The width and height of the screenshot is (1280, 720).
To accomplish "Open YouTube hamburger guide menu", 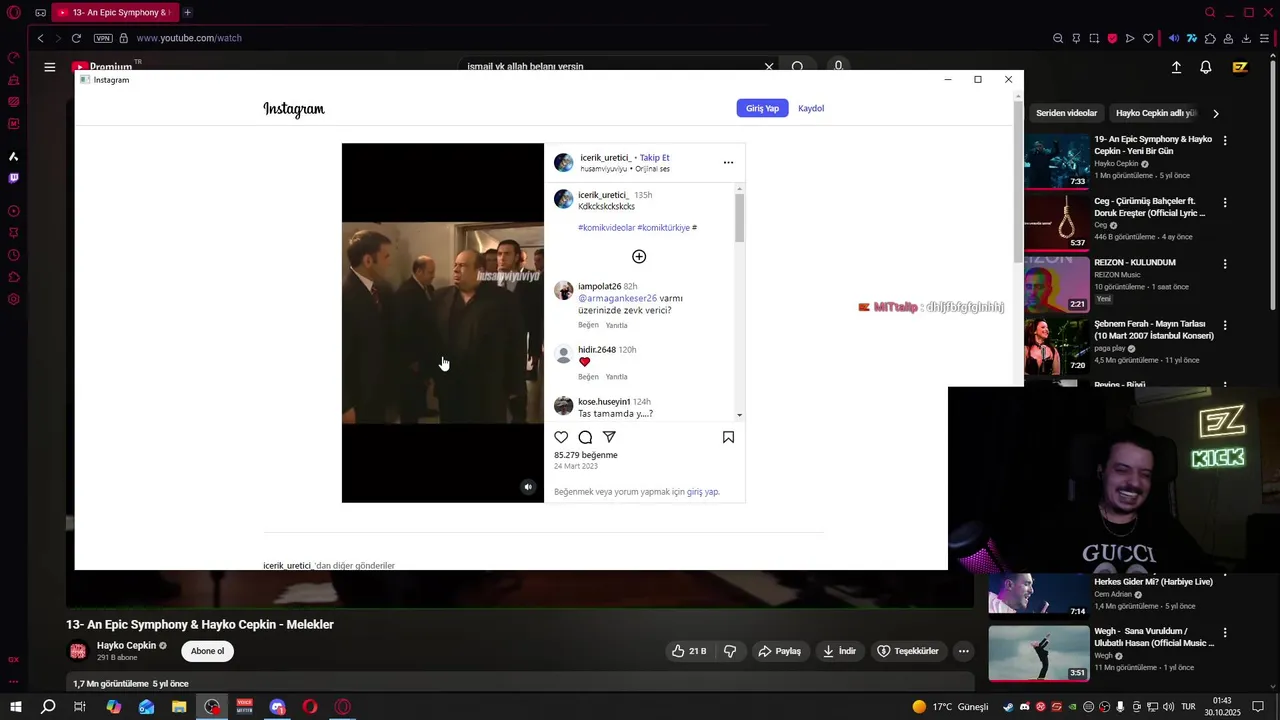I will click(49, 67).
